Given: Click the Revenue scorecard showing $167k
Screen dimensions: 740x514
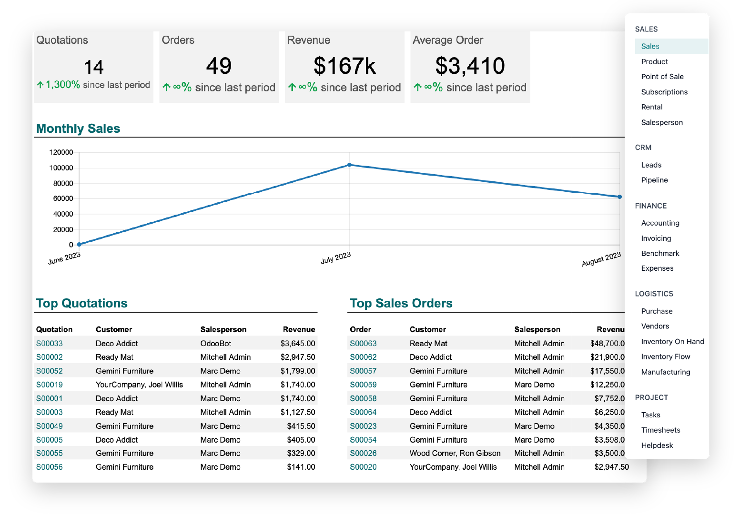Looking at the screenshot, I should 344,66.
